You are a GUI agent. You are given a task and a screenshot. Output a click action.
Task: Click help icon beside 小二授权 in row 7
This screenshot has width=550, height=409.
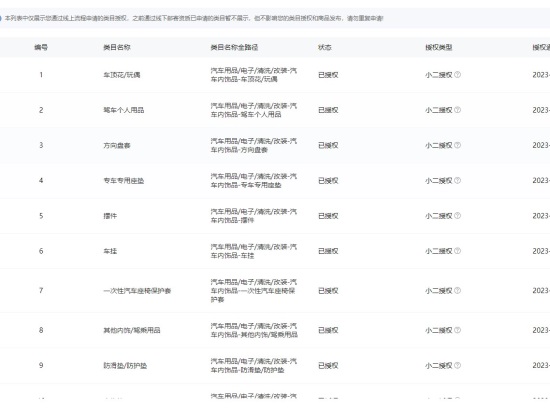[x=457, y=290]
